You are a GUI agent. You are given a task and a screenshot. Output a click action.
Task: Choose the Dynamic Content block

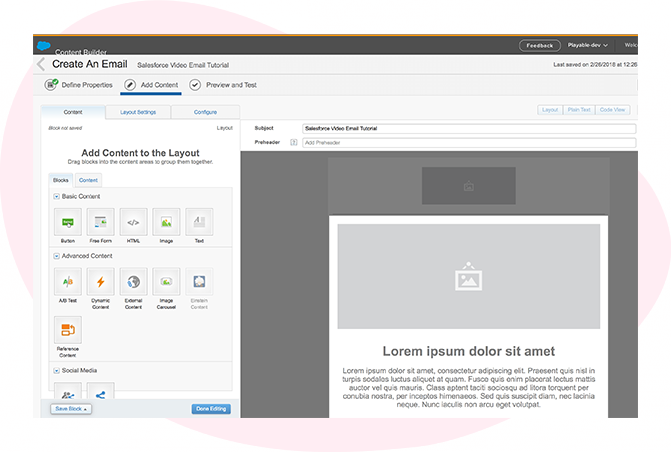[x=101, y=282]
